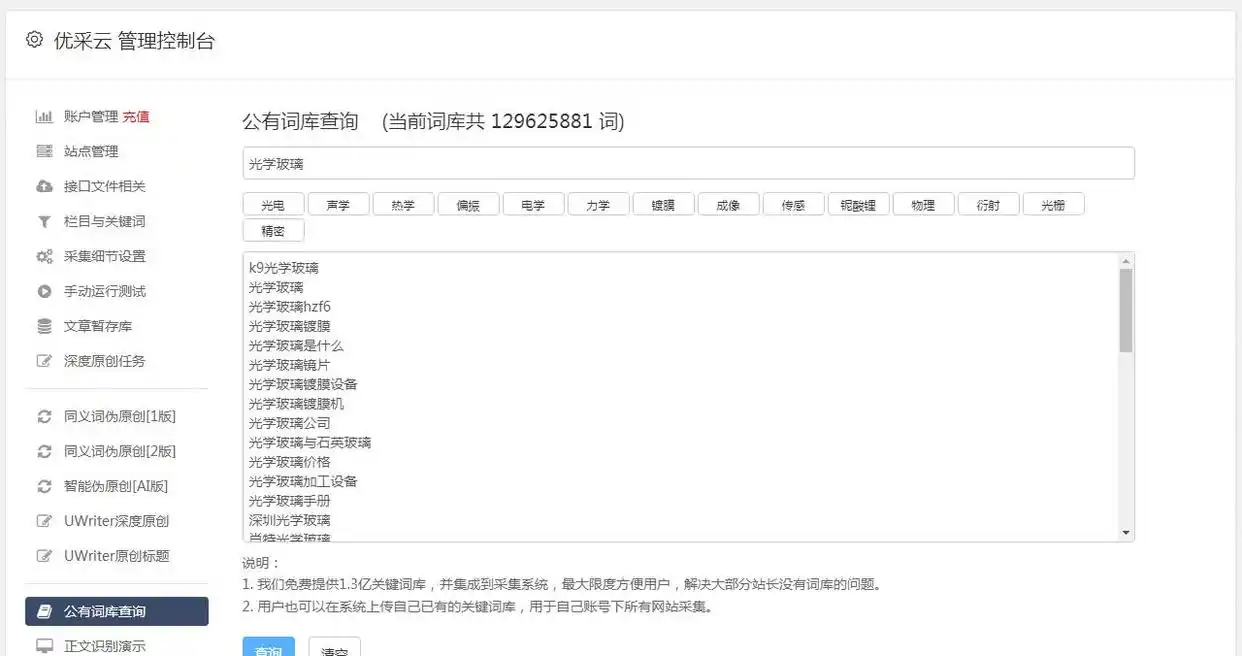Click the 充值 link next to 账户管理

coord(137,116)
